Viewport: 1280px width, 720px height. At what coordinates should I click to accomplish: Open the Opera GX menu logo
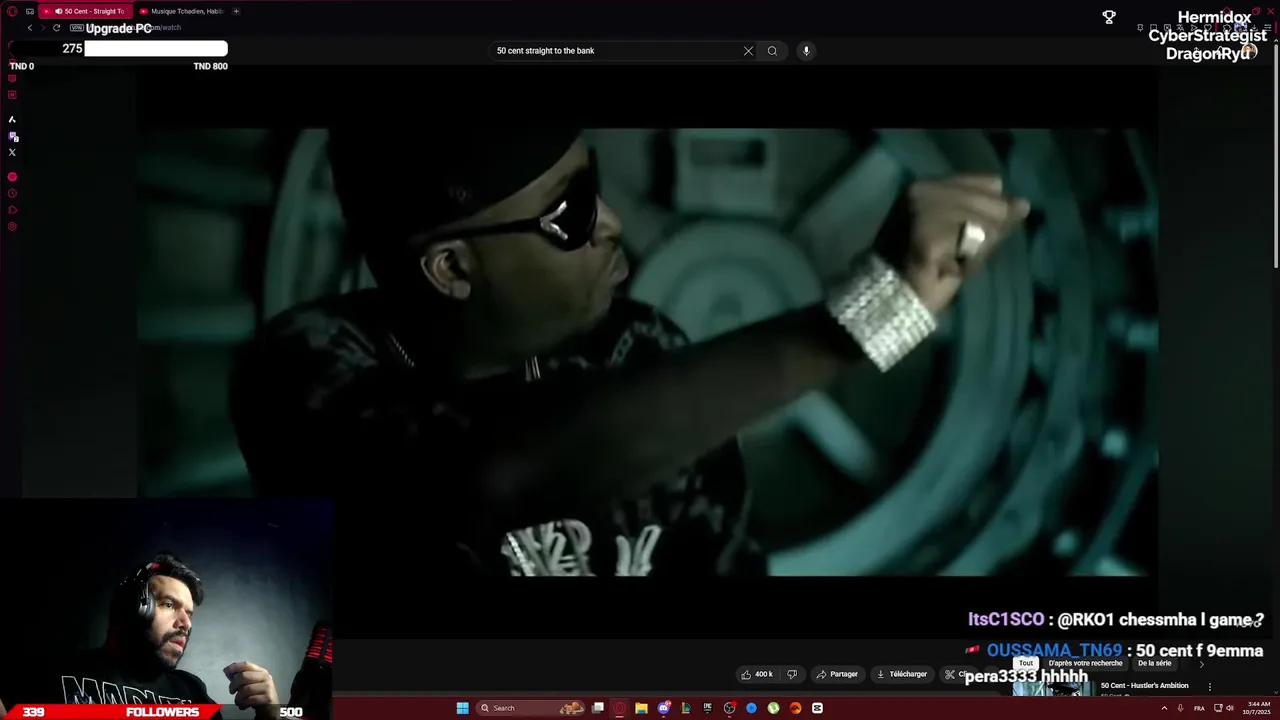pos(12,11)
